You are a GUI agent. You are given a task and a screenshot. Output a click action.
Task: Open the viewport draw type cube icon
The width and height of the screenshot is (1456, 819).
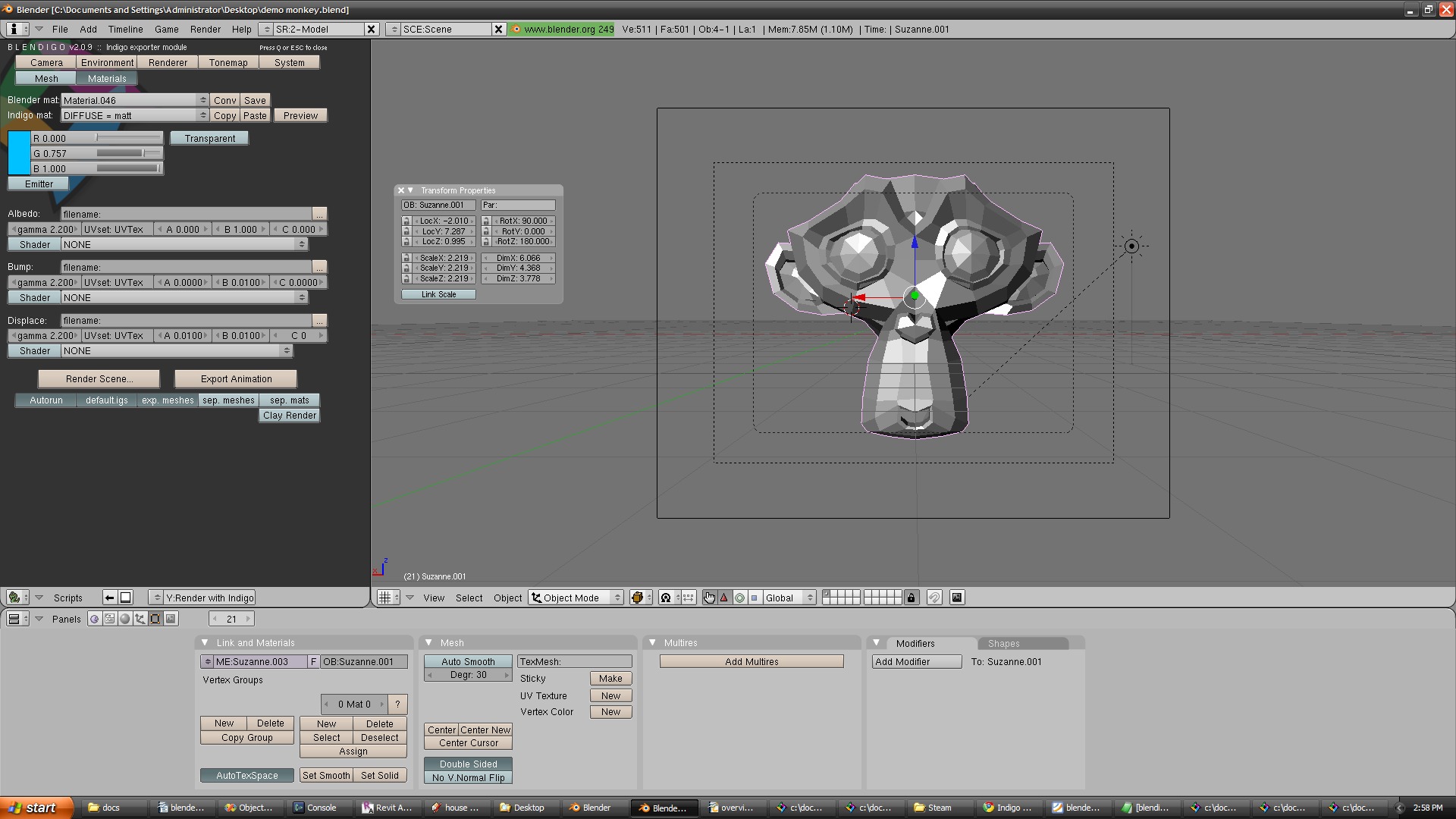pos(641,598)
